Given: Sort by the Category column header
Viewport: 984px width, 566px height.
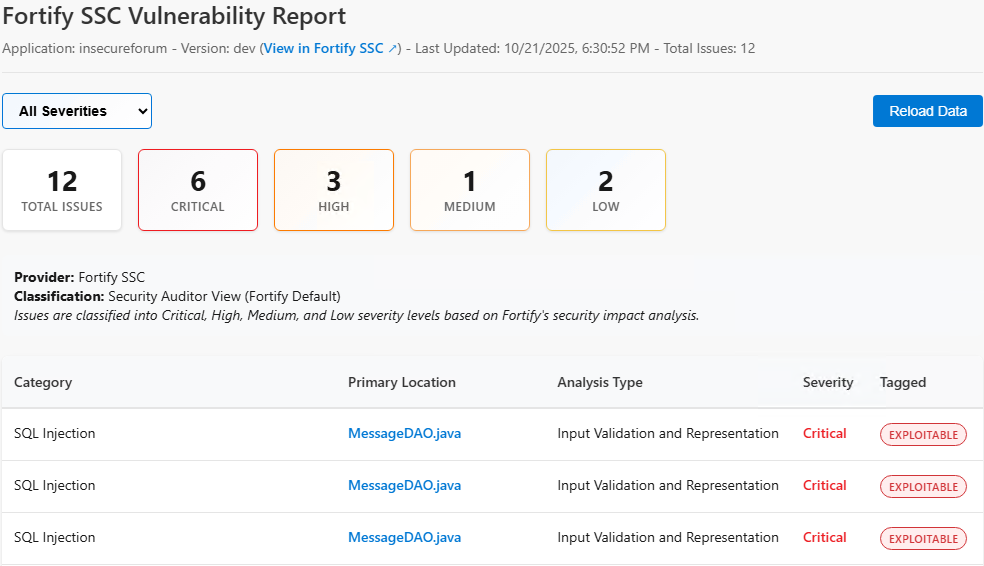Looking at the screenshot, I should click(x=43, y=382).
